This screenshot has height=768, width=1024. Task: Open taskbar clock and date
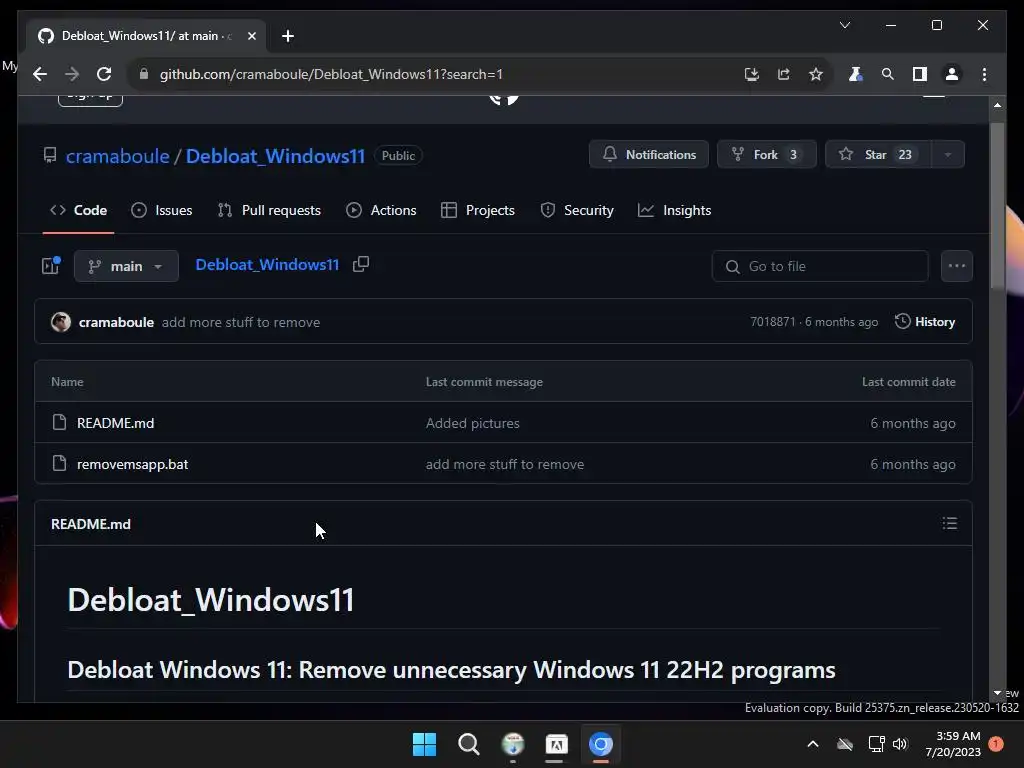coord(953,744)
